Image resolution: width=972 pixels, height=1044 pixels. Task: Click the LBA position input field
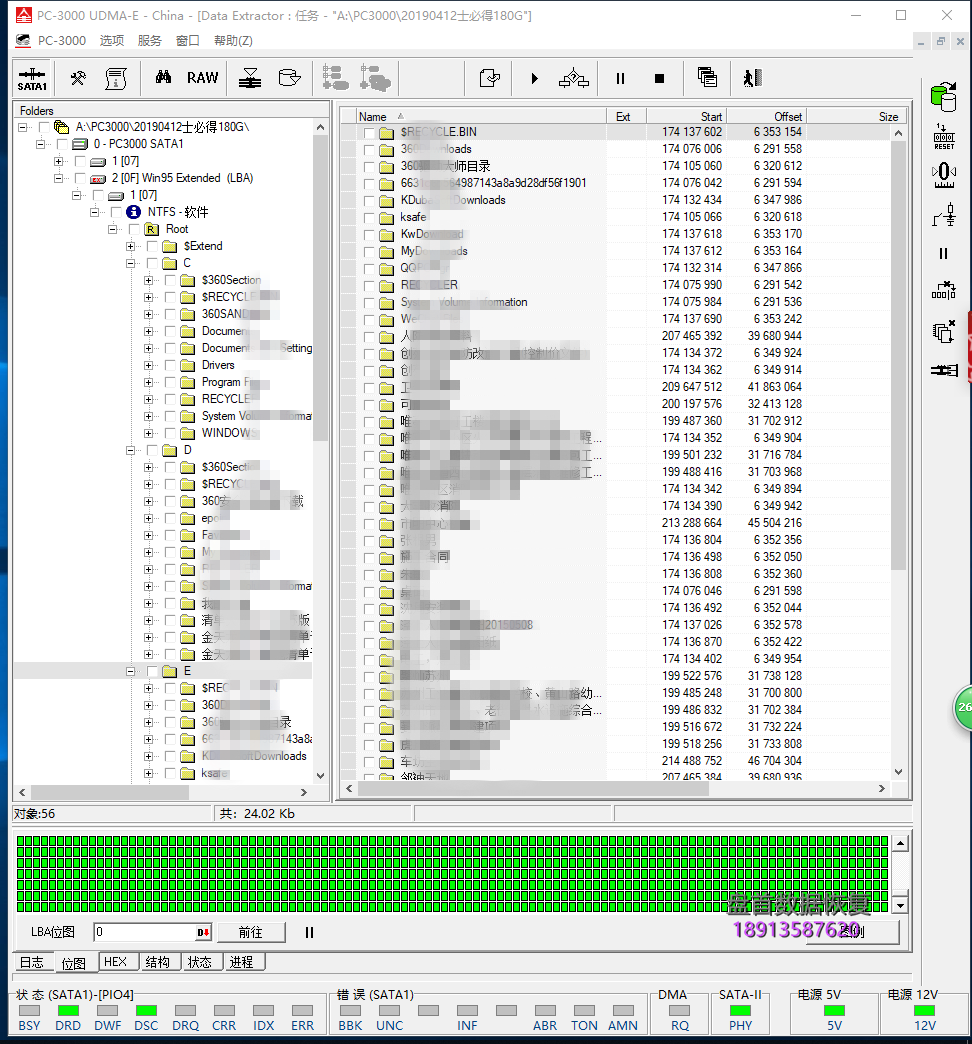point(152,932)
